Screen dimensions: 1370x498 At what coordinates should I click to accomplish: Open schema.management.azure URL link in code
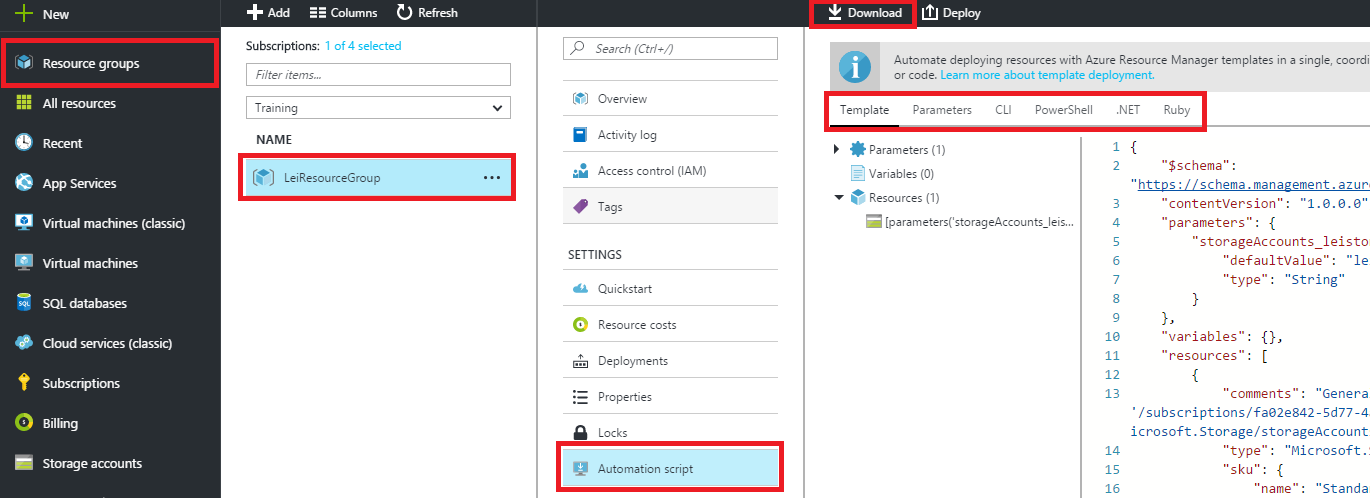tap(1252, 184)
